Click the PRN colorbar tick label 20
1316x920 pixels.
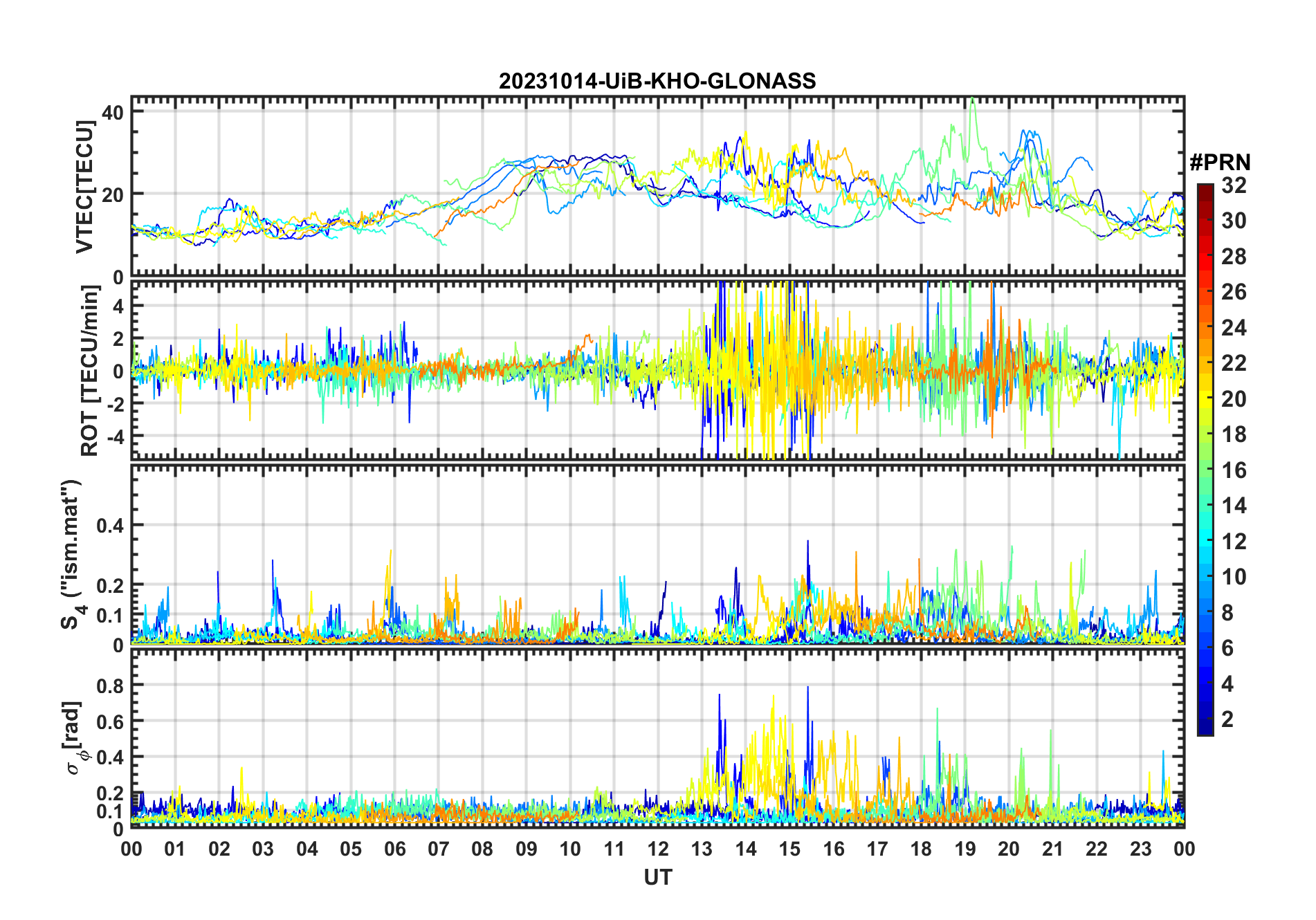(x=1234, y=399)
